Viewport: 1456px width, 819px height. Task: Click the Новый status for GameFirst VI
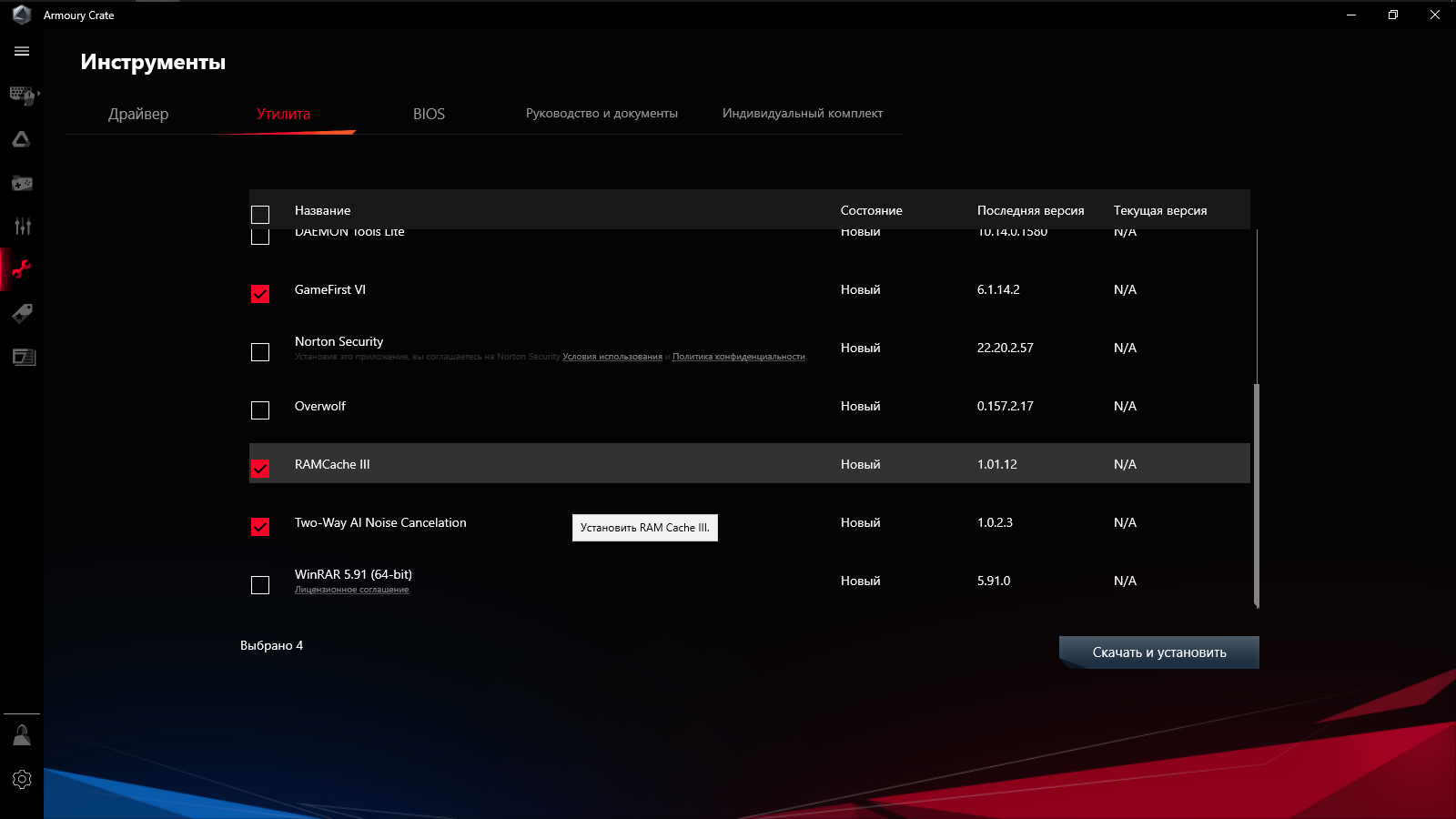861,289
